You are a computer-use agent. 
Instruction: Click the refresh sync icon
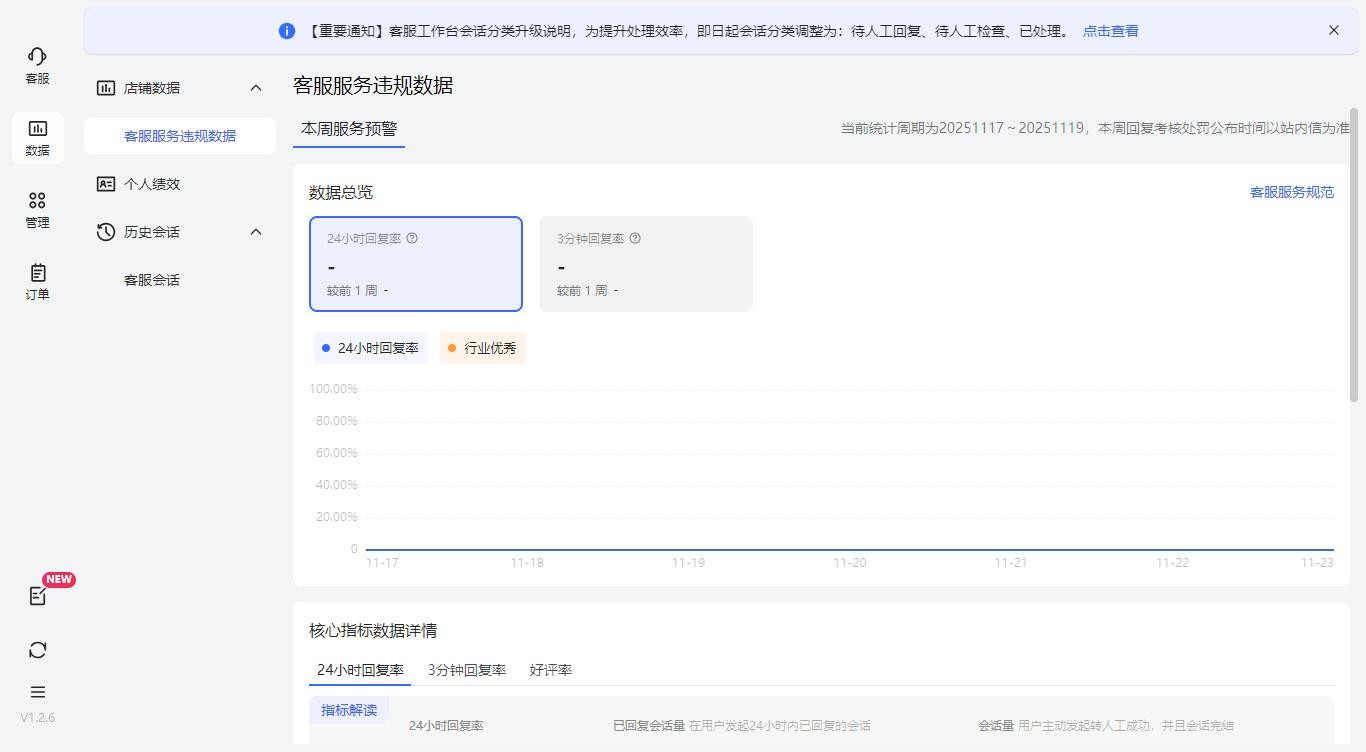point(37,650)
